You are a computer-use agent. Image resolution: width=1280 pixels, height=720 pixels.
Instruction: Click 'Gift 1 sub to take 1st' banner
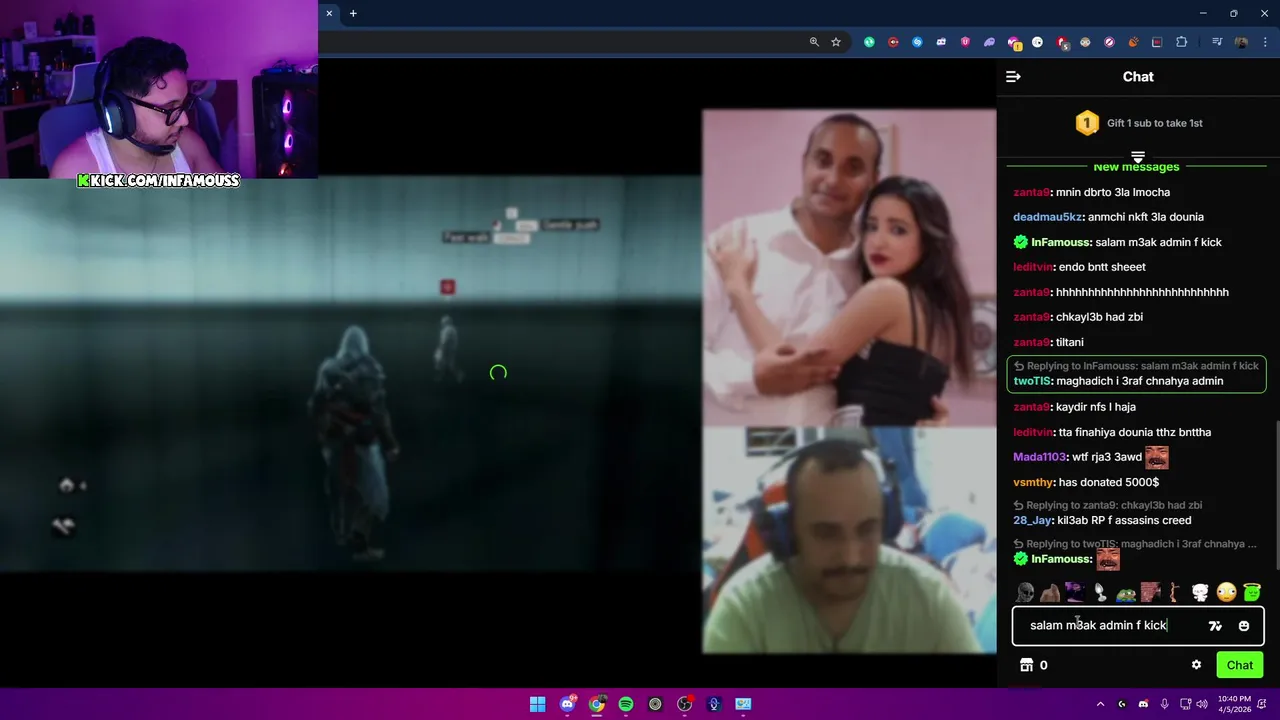tap(1138, 123)
